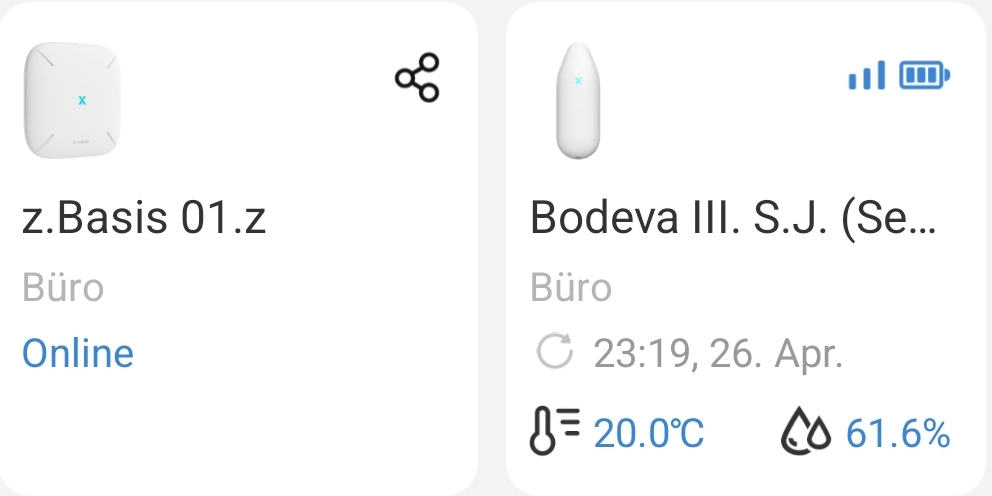Screen dimensions: 992x496
Task: Tap the share icon on z.Basis card
Action: click(417, 78)
